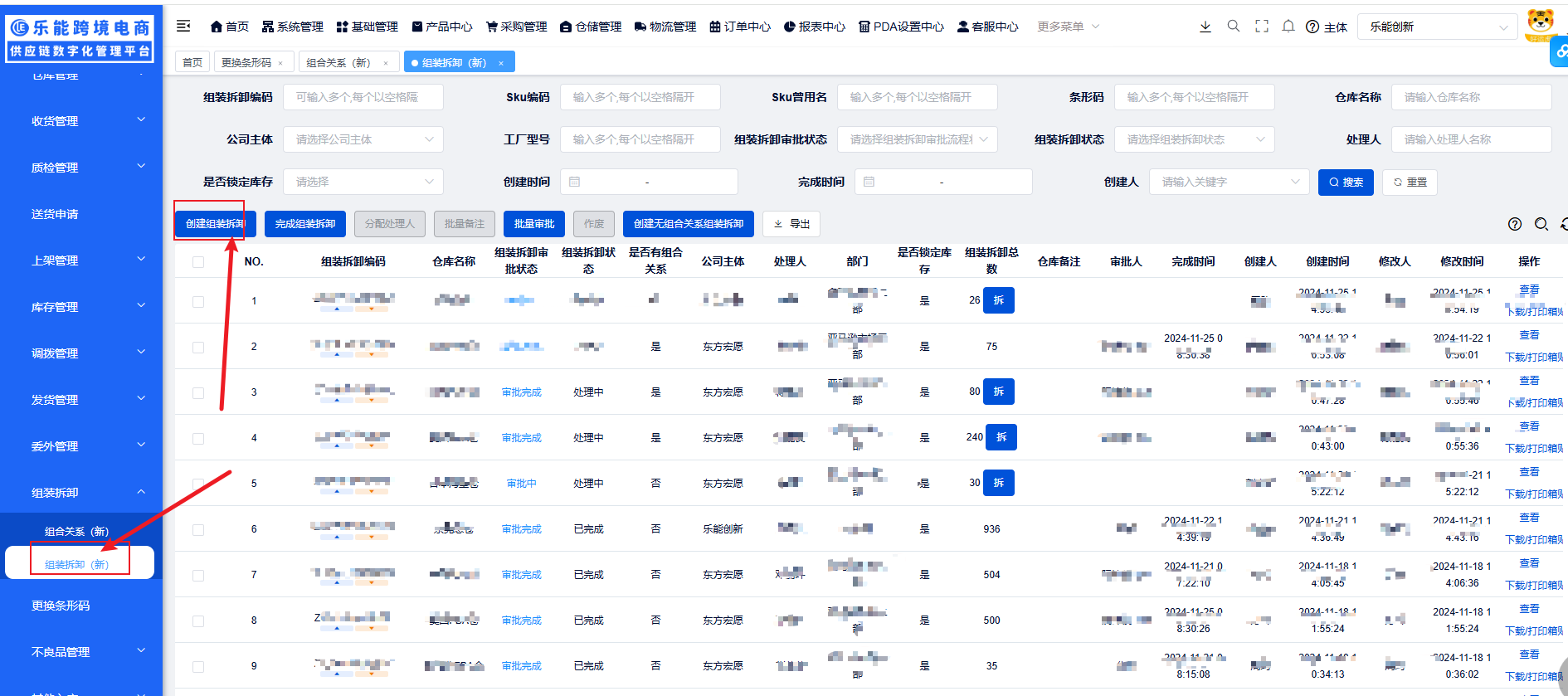The image size is (1568, 696).
Task: Collapse 组装拆卸 in the sidebar
Action: tap(81, 493)
